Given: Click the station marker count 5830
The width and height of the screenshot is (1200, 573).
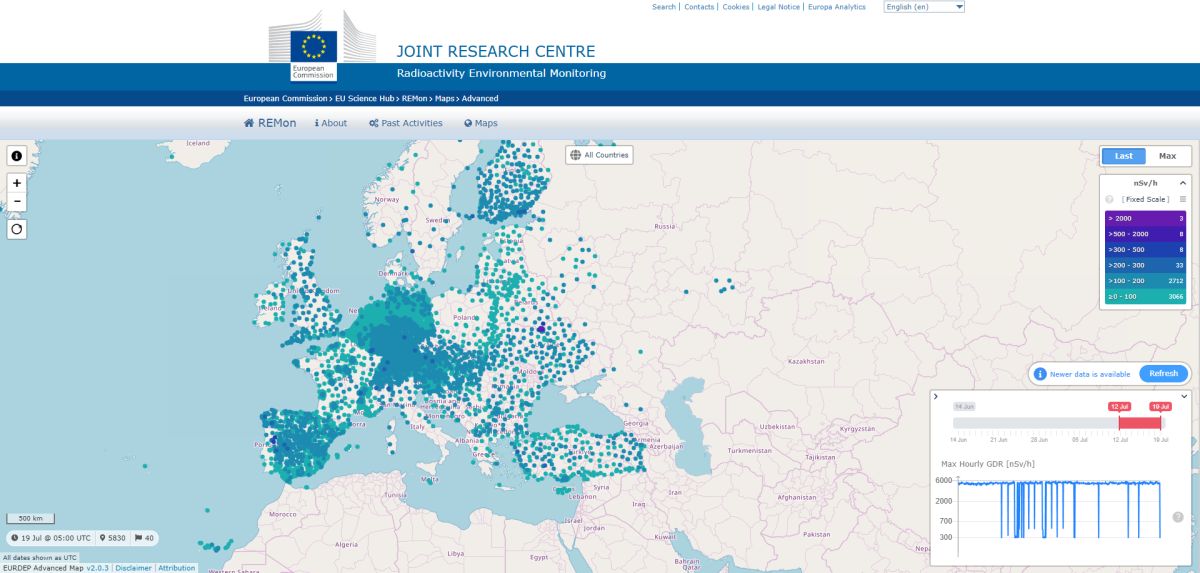Looking at the screenshot, I should pos(111,538).
